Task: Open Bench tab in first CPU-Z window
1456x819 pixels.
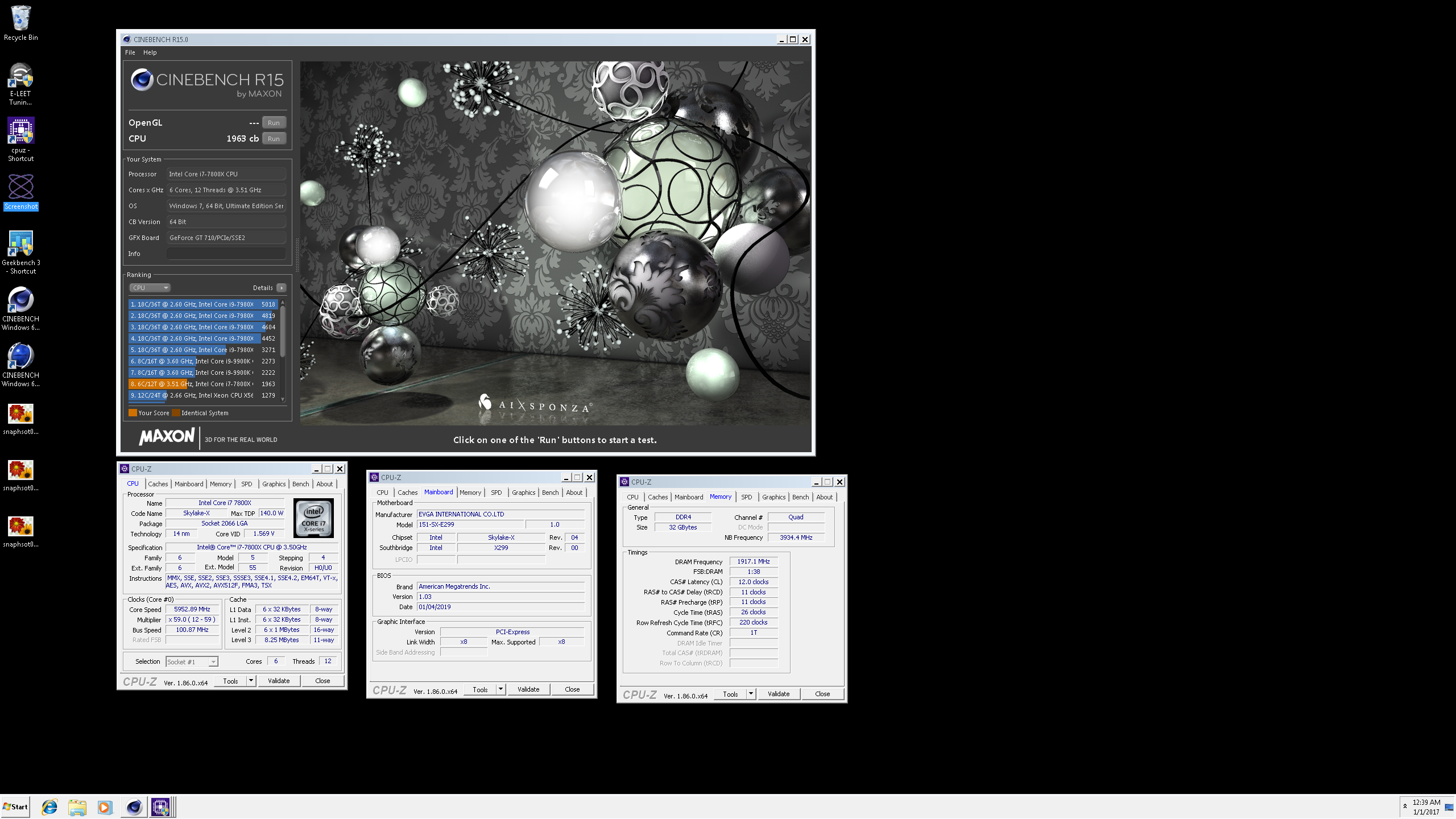Action: point(301,484)
